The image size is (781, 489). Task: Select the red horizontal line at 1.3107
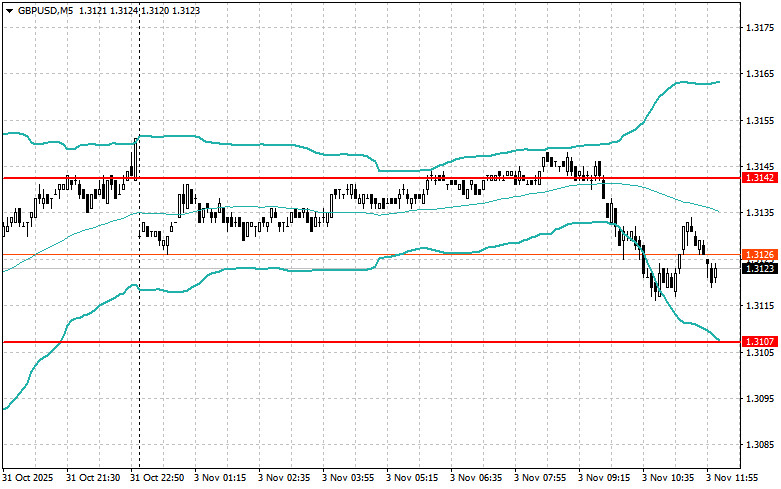[x=371, y=342]
